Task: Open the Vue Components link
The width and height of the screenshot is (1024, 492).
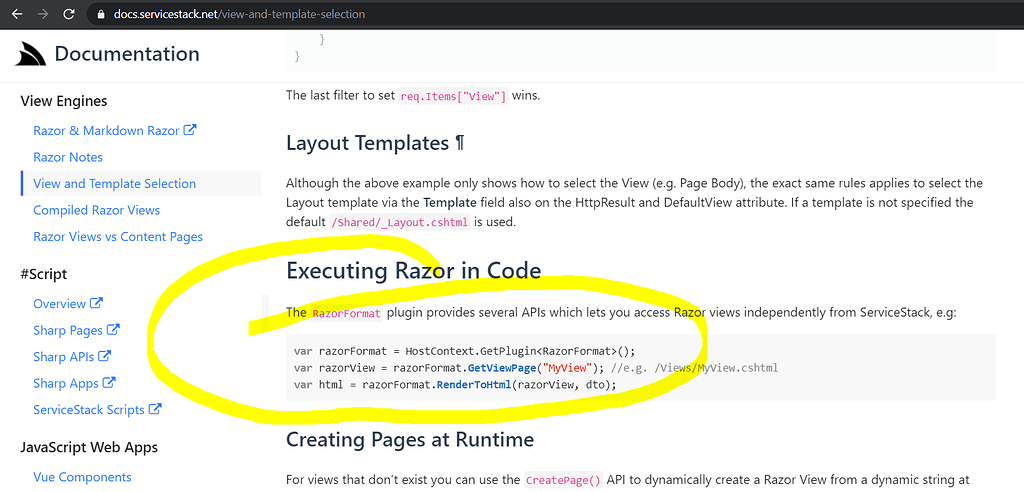Action: (82, 477)
